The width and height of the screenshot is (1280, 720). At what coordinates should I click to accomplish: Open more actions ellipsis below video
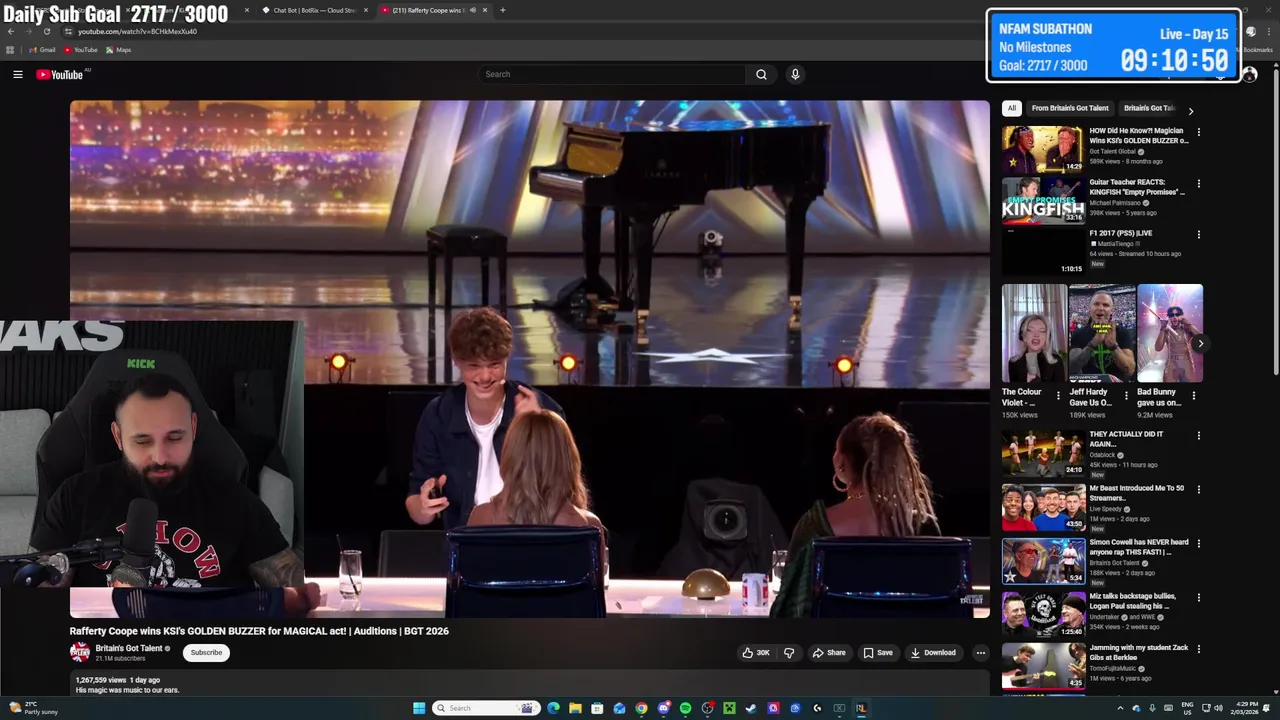click(980, 653)
